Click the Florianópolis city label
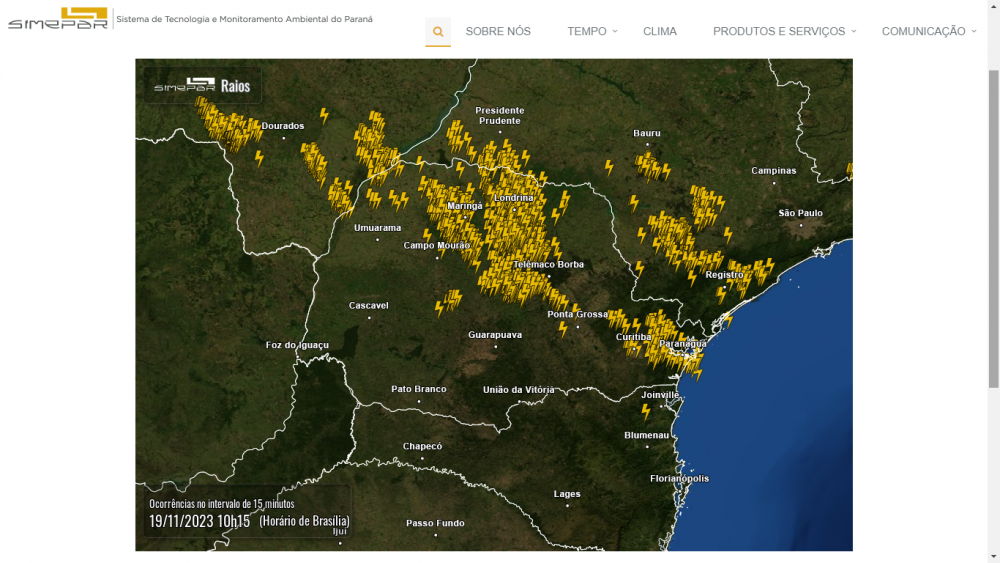Screen dimensions: 1000x563 679,478
